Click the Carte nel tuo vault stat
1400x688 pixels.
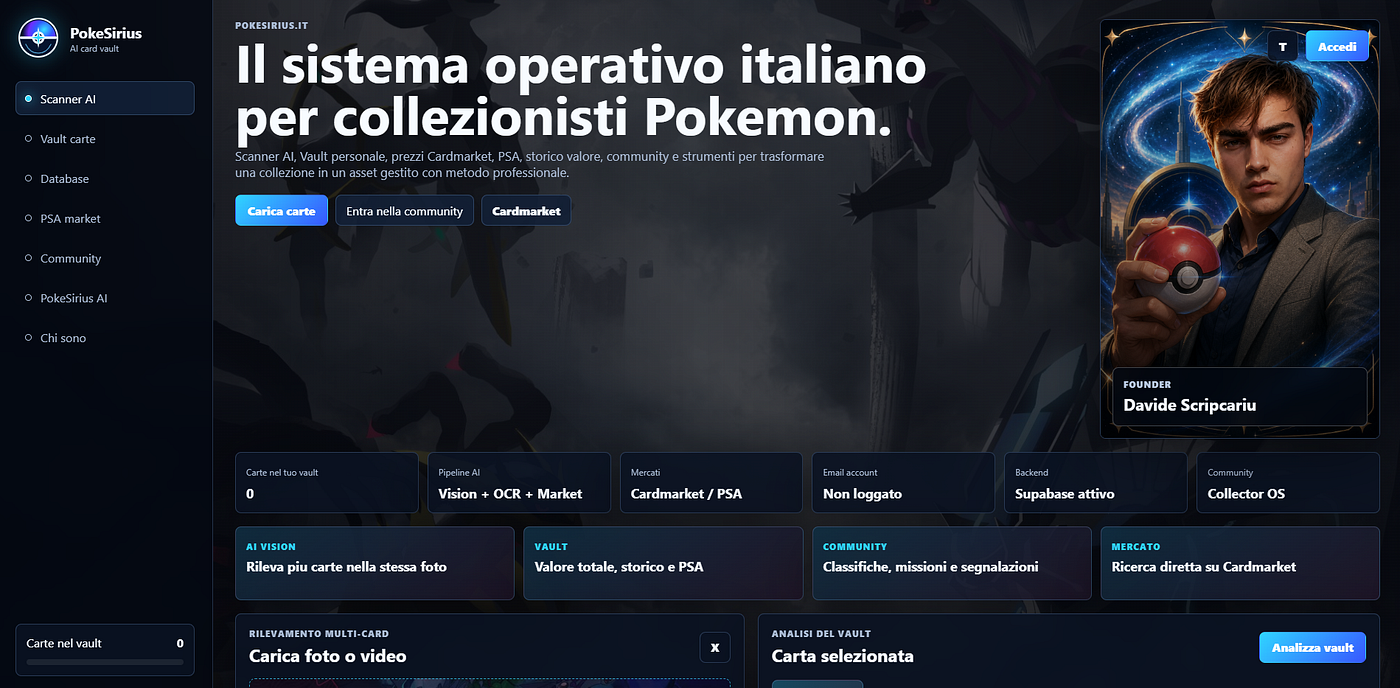(x=326, y=483)
